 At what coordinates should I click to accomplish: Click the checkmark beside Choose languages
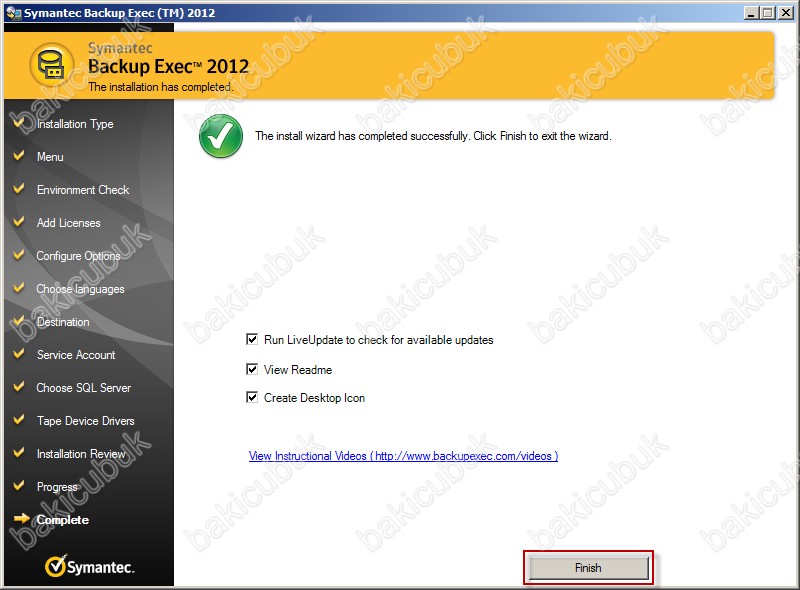[19, 287]
